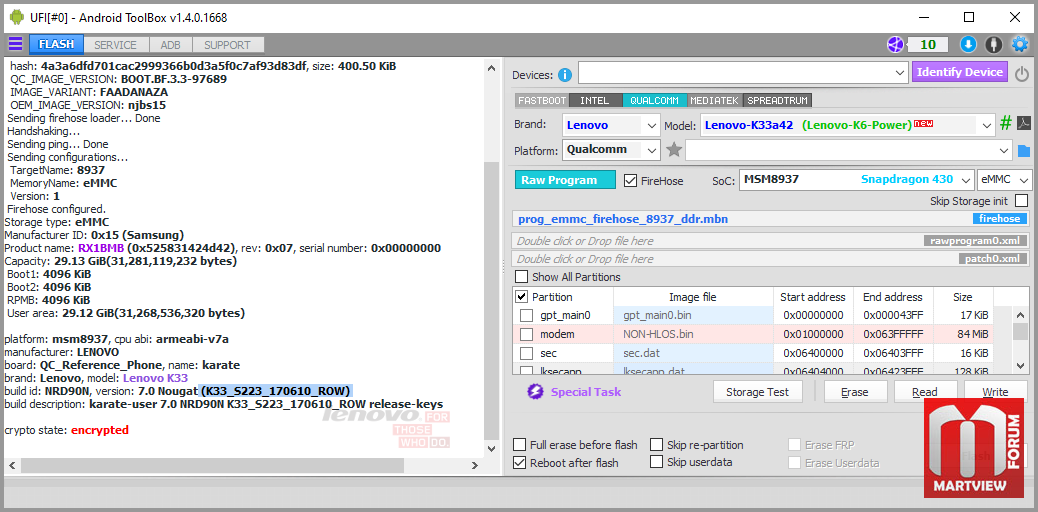Viewport: 1038px width, 512px height.
Task: Open the Model dropdown Lenovo-K33a42
Action: coord(847,125)
